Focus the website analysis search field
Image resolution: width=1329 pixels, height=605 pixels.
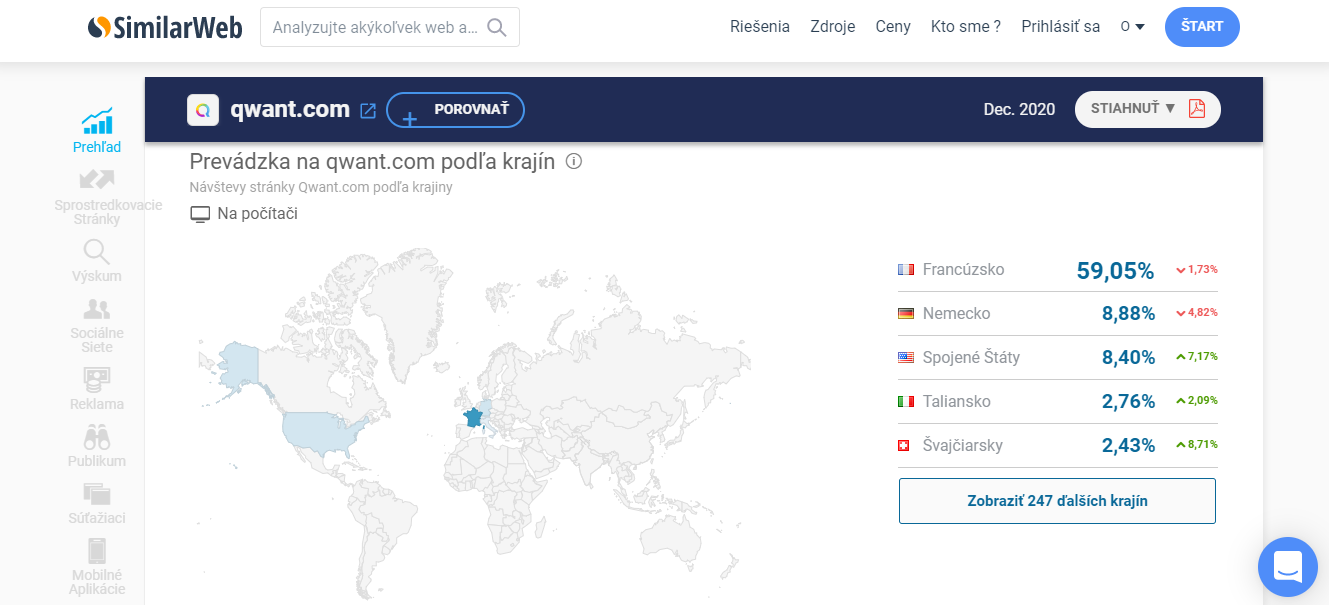(390, 27)
